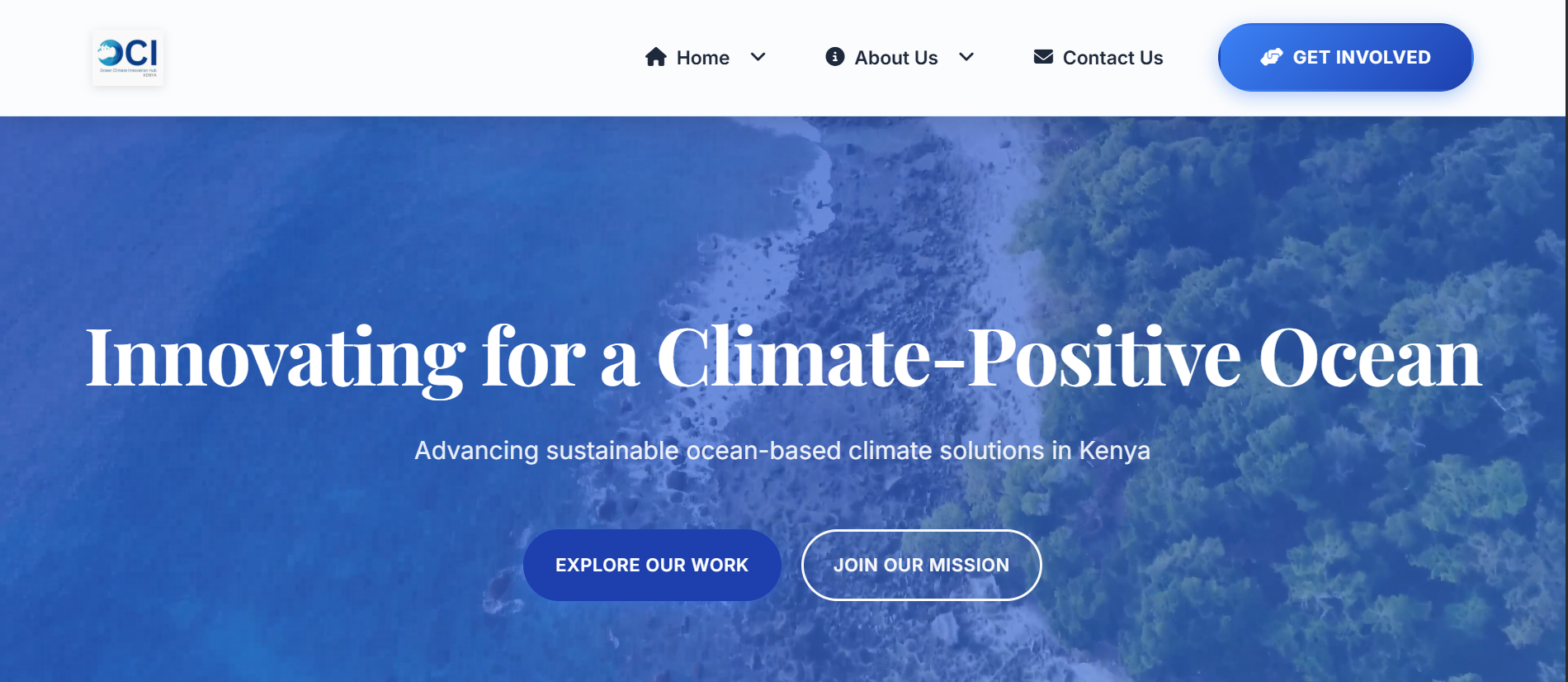Open the Contact Us page
This screenshot has width=1568, height=682.
tap(1113, 57)
